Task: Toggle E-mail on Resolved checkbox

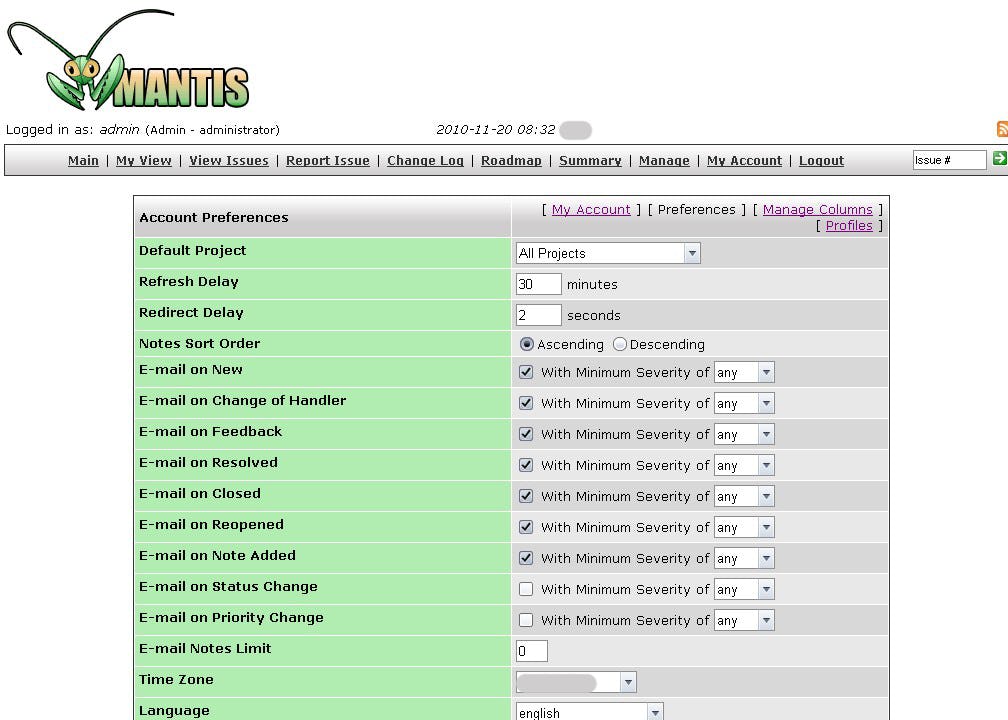Action: (526, 465)
